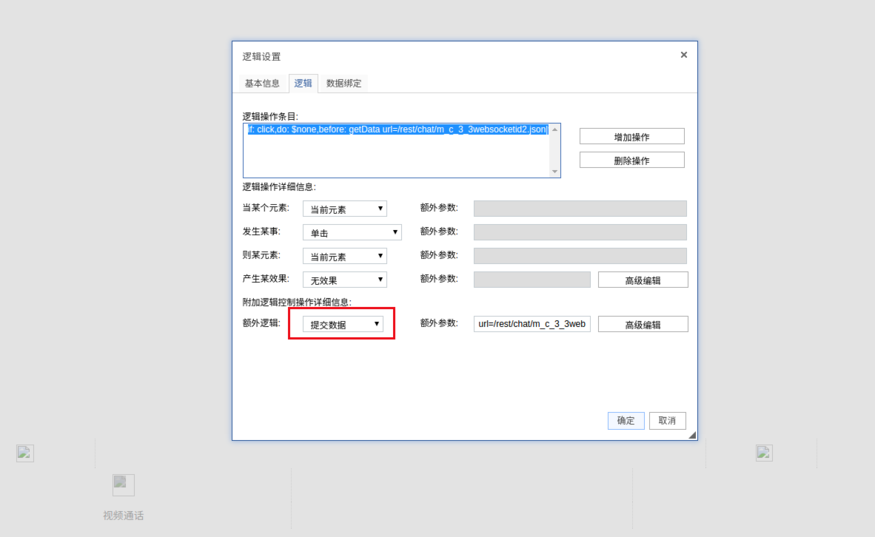This screenshot has width=875, height=537.
Task: Click the dialog resize handle at bottom-right corner
Action: (x=691, y=435)
